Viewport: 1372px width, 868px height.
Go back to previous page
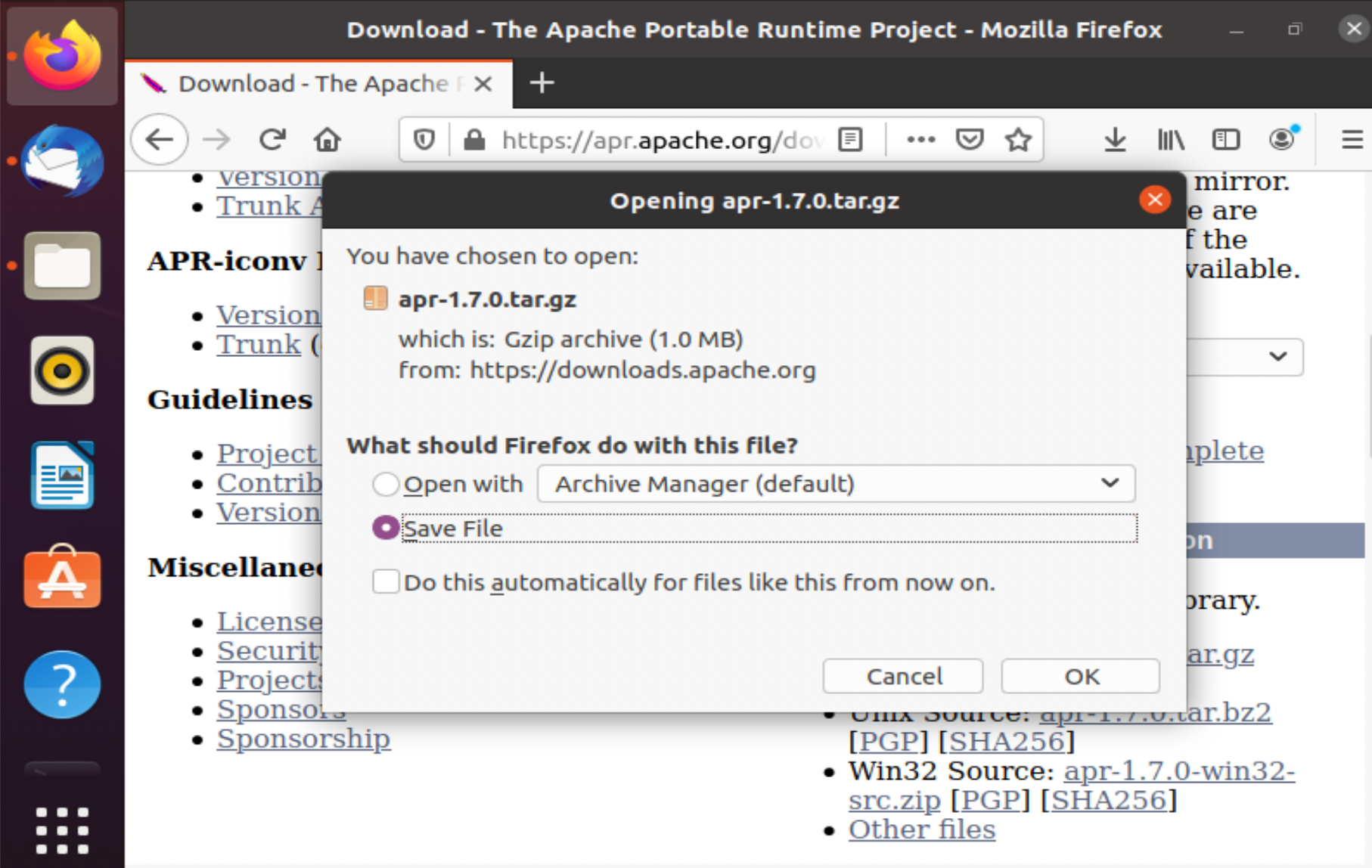[x=160, y=140]
